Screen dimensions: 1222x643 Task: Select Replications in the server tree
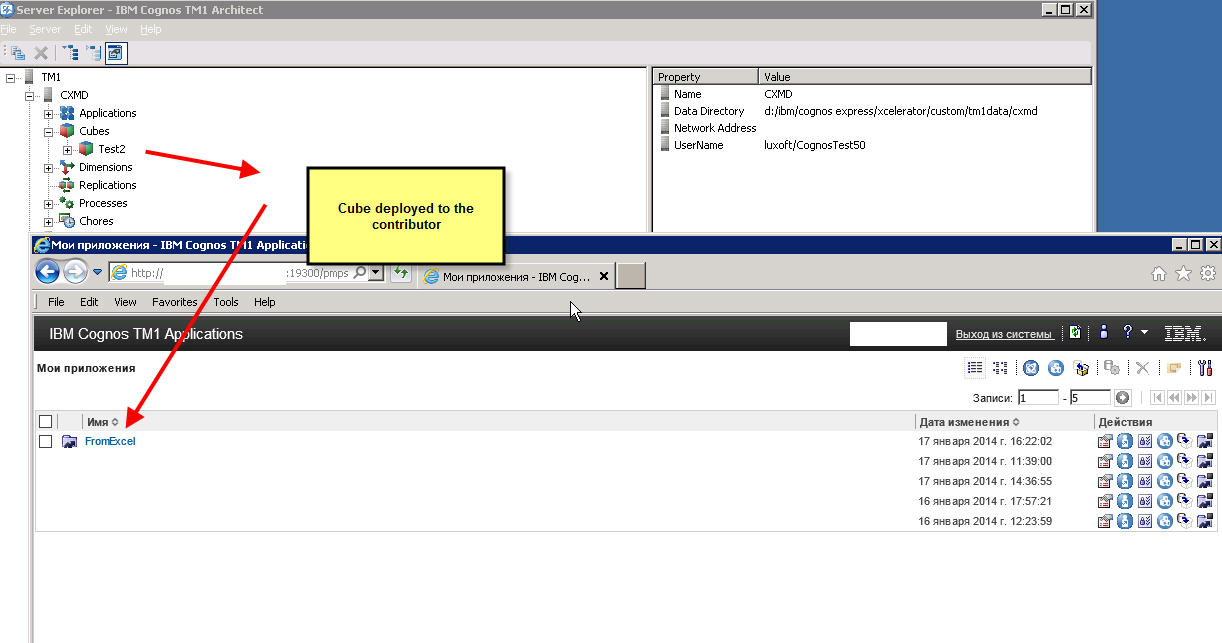coord(108,185)
